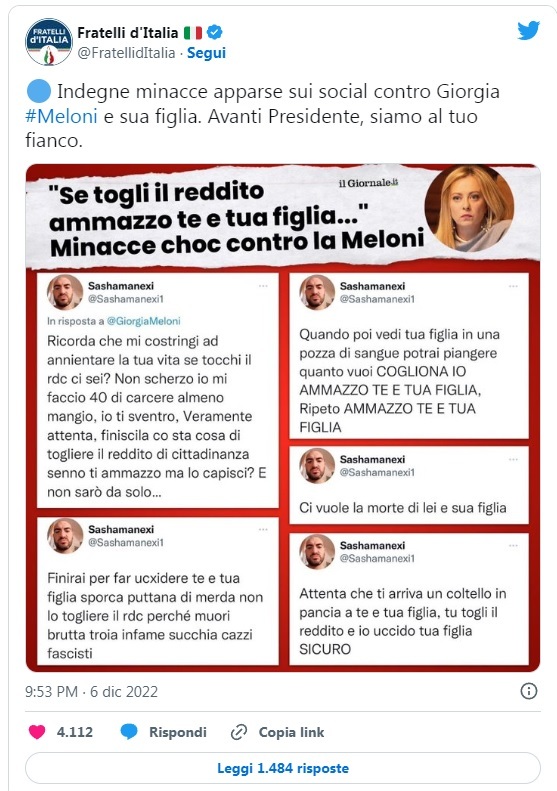Click Copia link text
This screenshot has width=557, height=791.
click(x=291, y=732)
